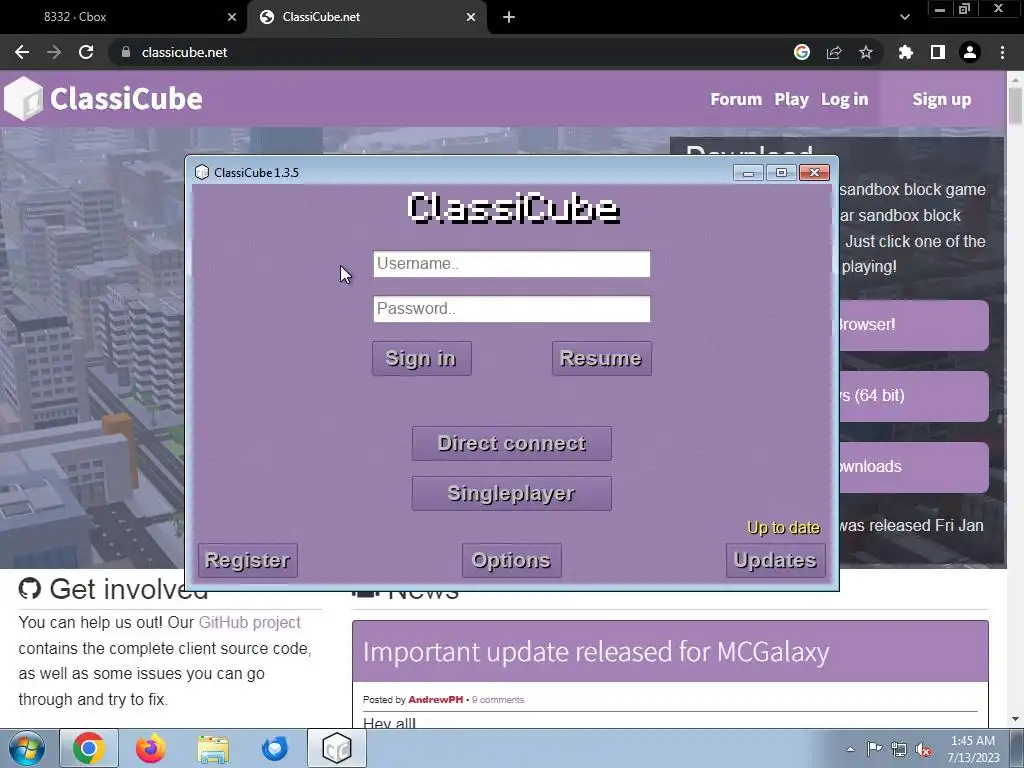Click the ClassiCube cube logo on website header
Screen dimensions: 1024x768
coord(24,99)
